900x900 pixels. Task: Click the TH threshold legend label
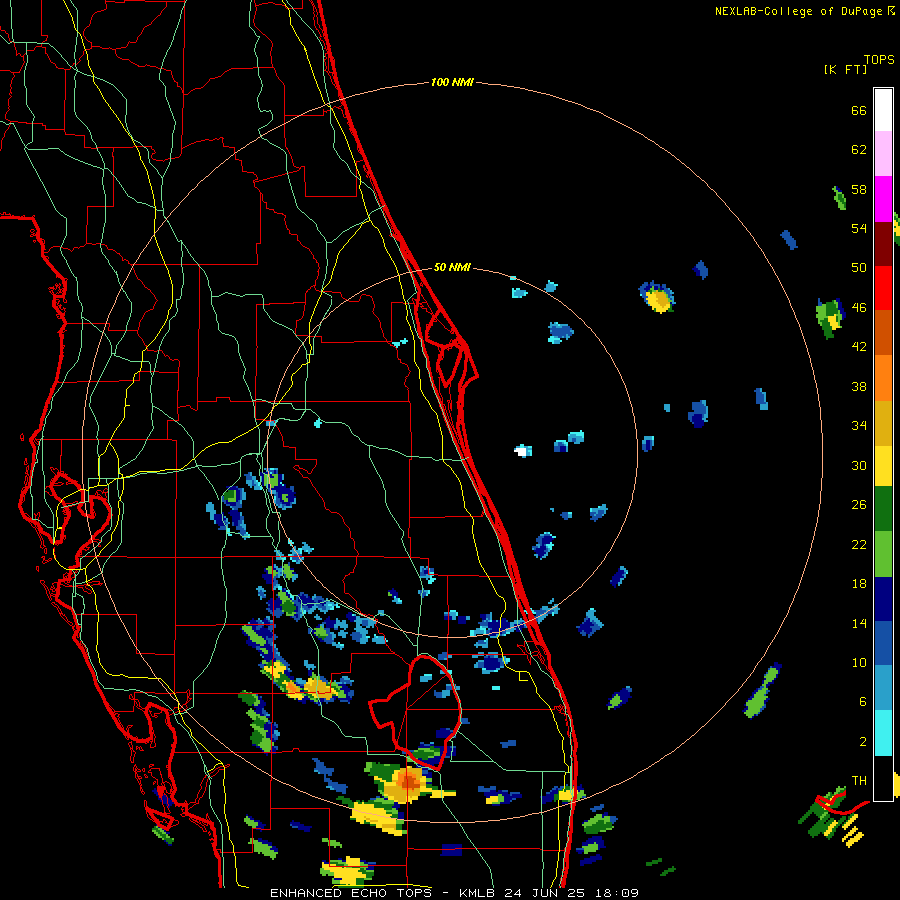859,781
